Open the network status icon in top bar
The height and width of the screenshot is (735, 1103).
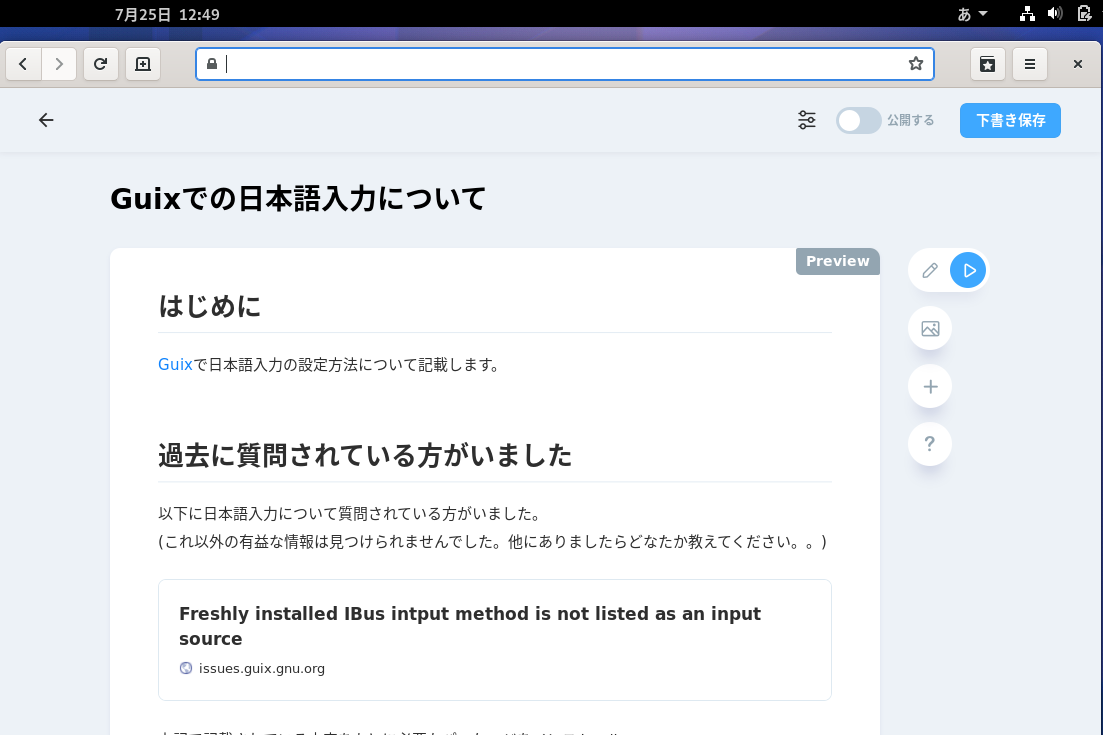coord(1027,14)
